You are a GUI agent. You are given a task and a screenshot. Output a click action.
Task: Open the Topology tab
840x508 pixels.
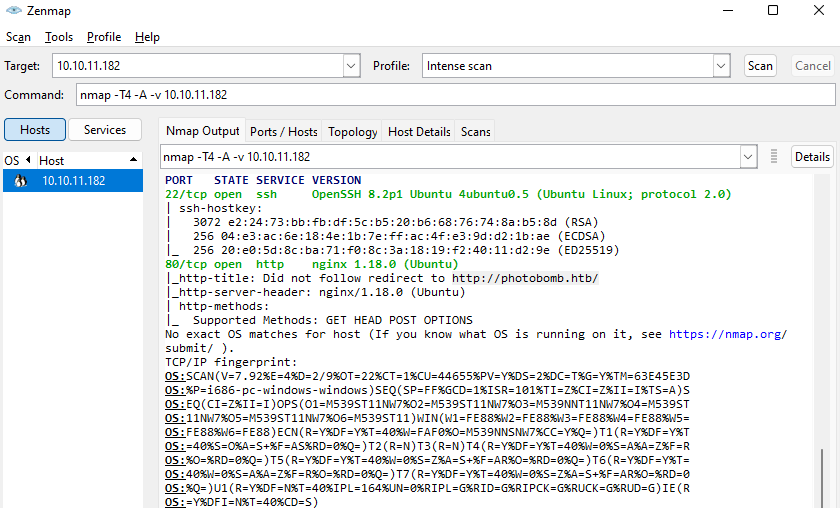(x=352, y=132)
